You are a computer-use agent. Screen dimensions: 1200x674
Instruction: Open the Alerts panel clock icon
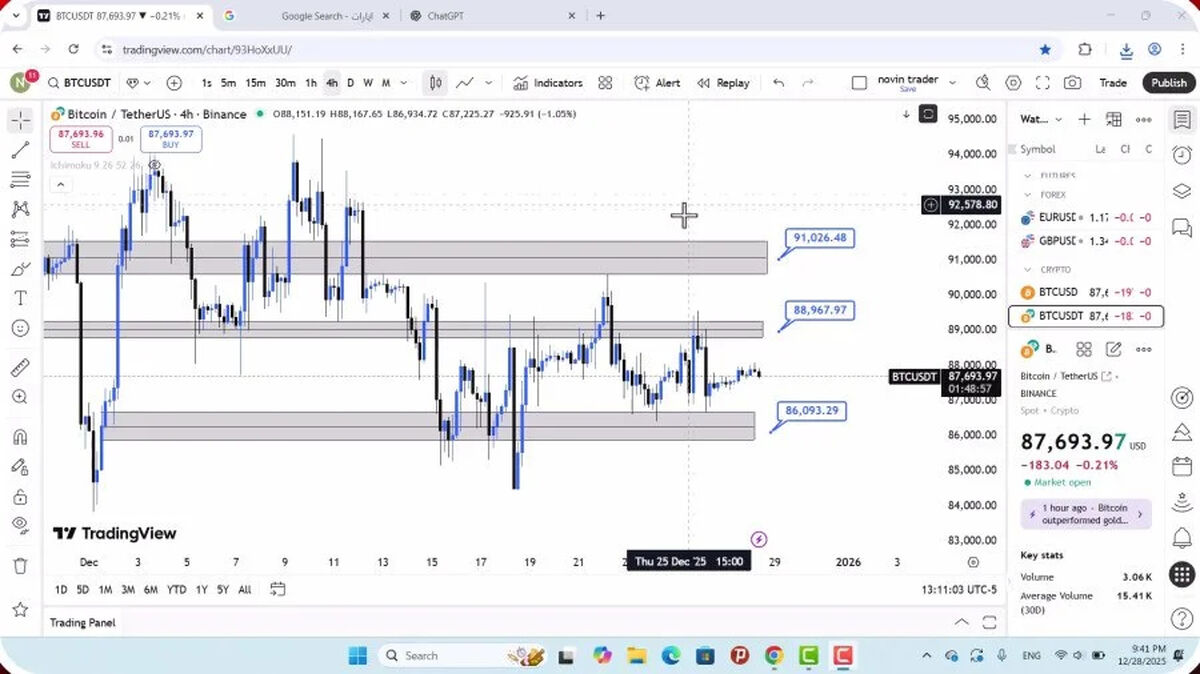pyautogui.click(x=1182, y=155)
